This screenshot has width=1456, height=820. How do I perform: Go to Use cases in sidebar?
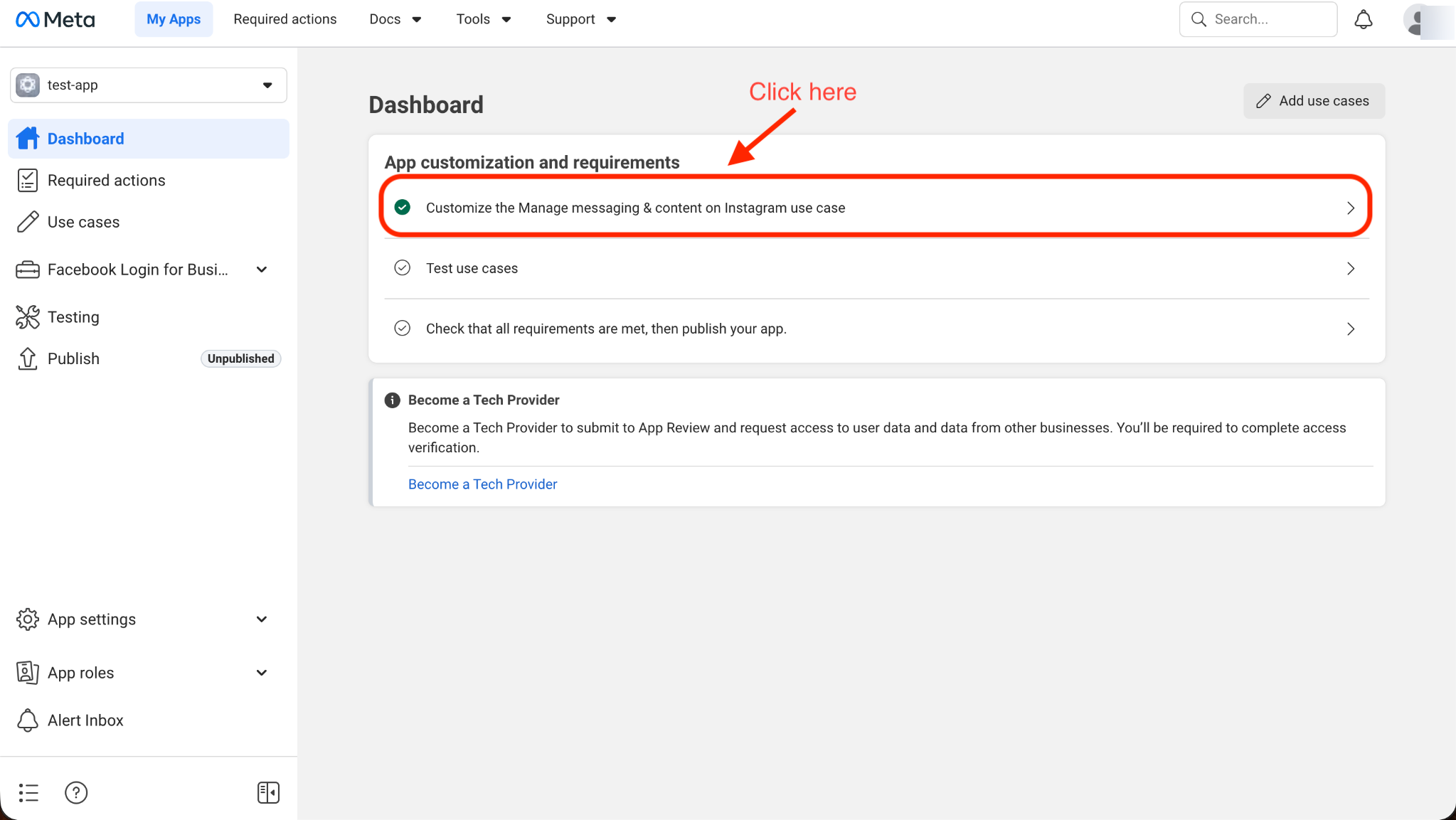[x=149, y=222]
